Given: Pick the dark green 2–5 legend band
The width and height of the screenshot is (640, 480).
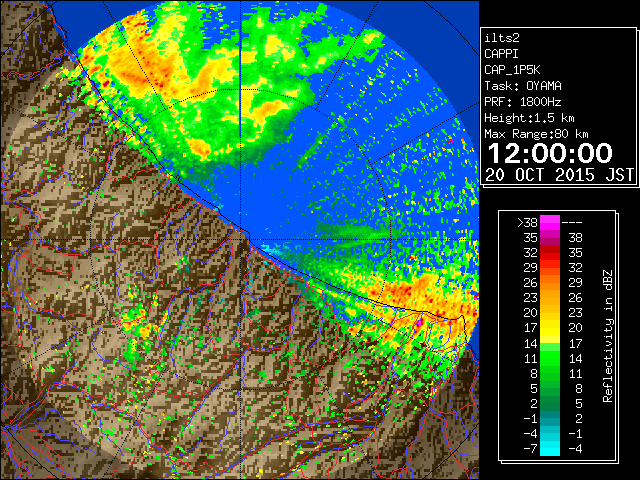Looking at the screenshot, I should [550, 404].
